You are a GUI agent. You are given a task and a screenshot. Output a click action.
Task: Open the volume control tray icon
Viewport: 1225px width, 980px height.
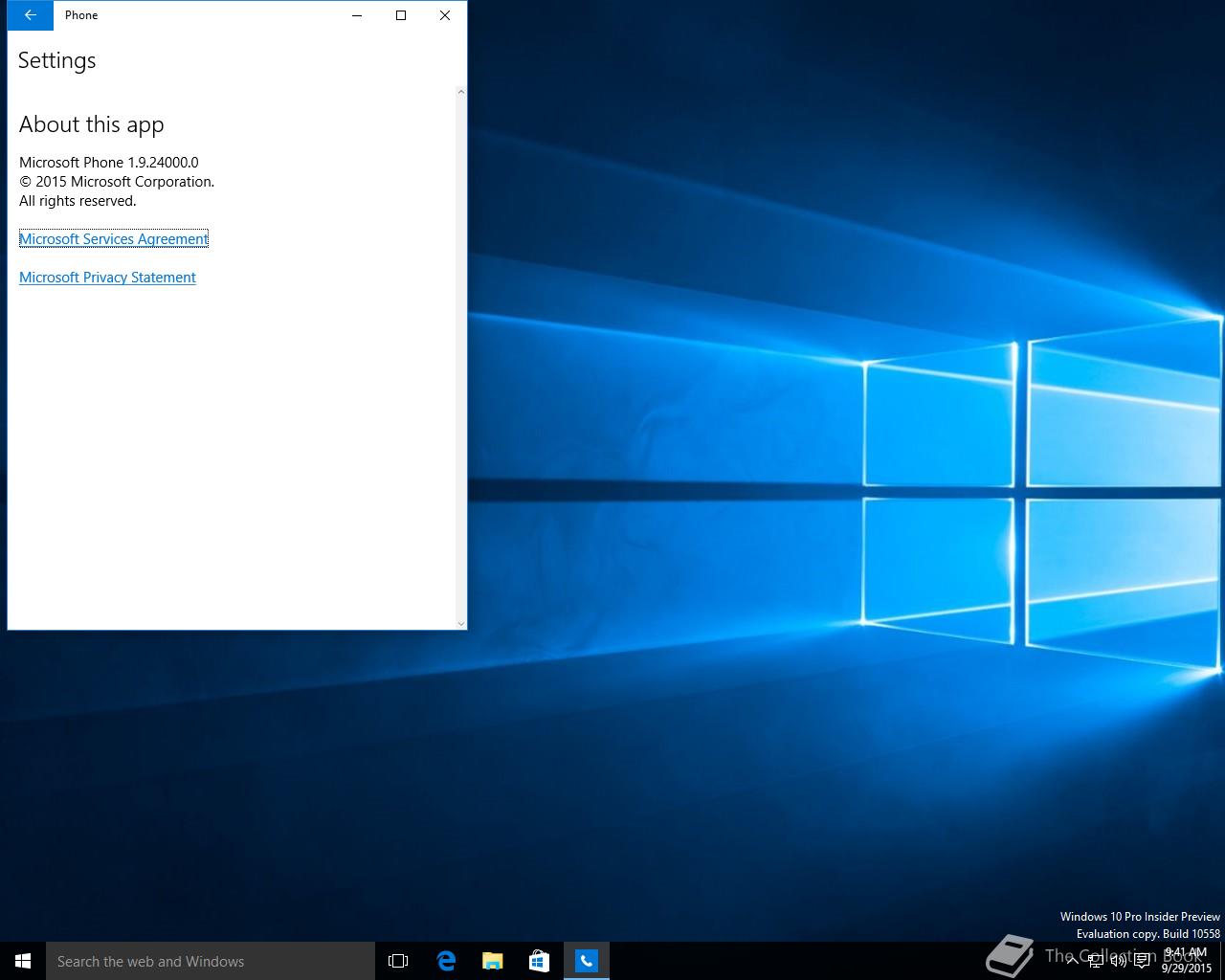[1118, 961]
